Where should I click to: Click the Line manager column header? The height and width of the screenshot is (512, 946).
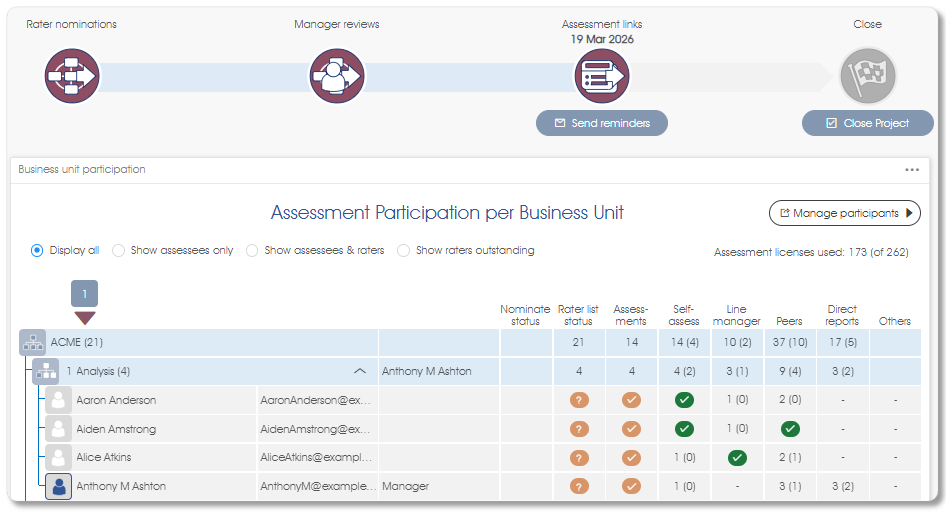pos(737,315)
